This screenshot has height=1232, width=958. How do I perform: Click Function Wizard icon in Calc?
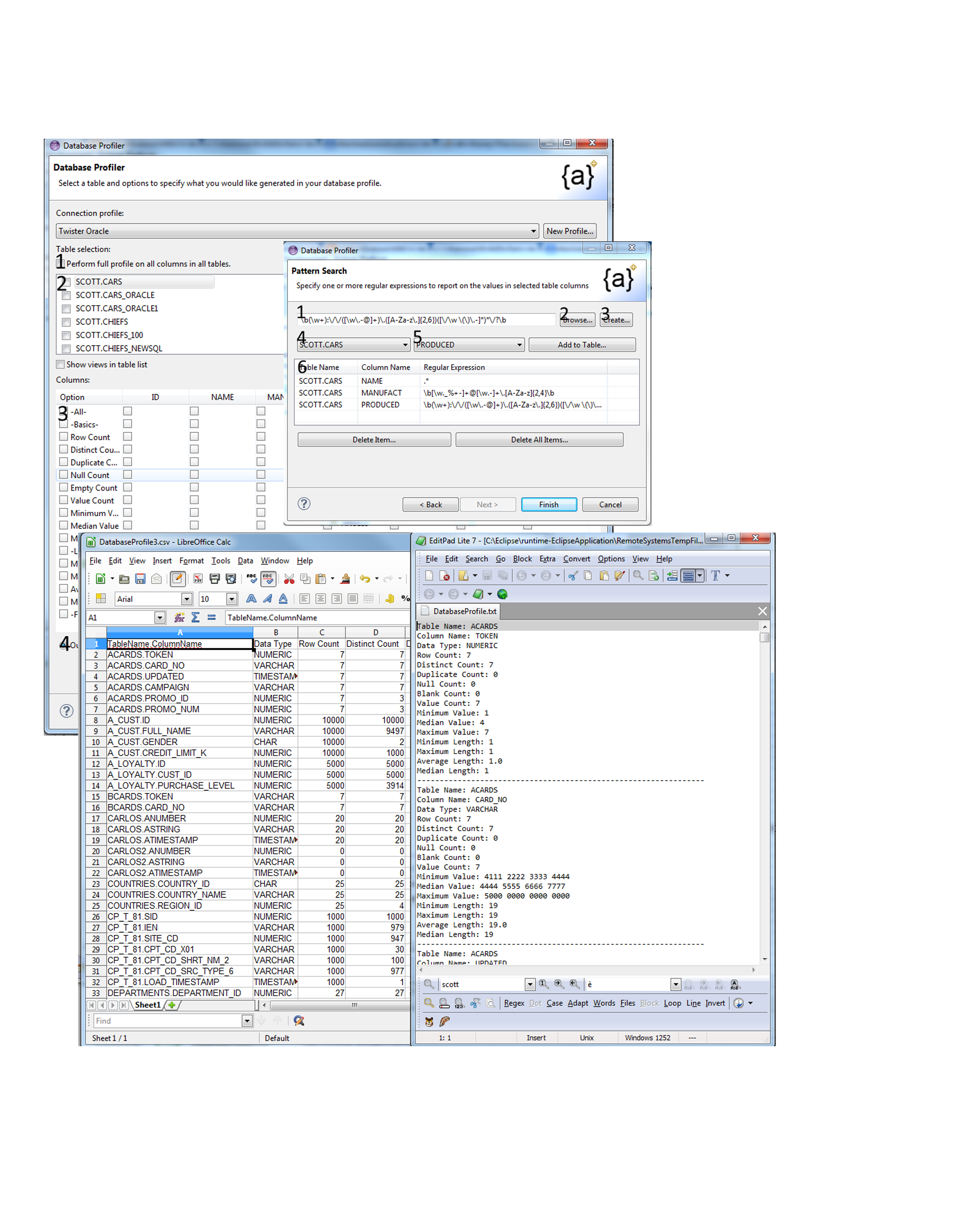(179, 618)
